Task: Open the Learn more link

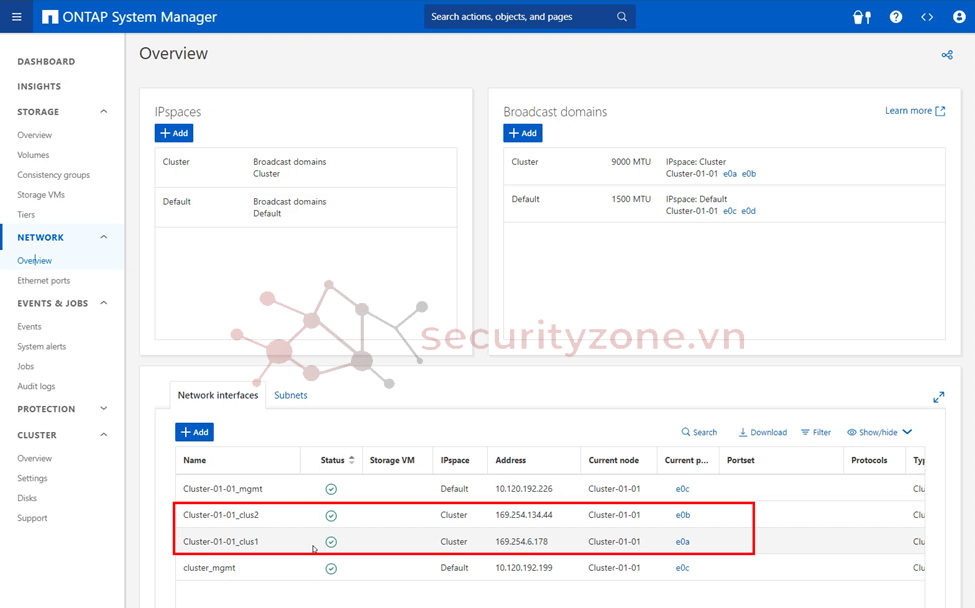Action: click(914, 111)
